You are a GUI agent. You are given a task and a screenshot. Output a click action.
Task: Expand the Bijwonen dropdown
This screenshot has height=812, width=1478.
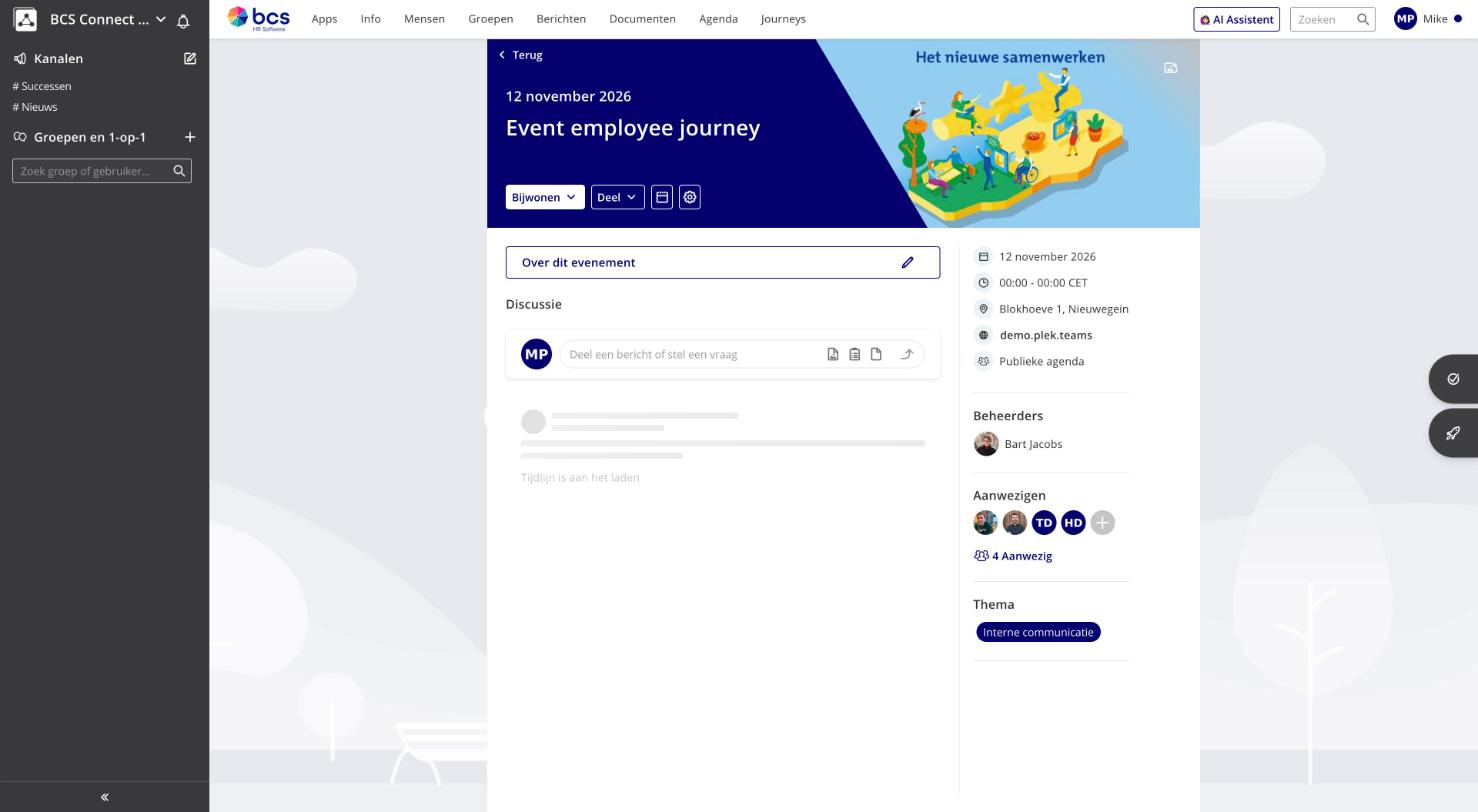click(x=545, y=197)
